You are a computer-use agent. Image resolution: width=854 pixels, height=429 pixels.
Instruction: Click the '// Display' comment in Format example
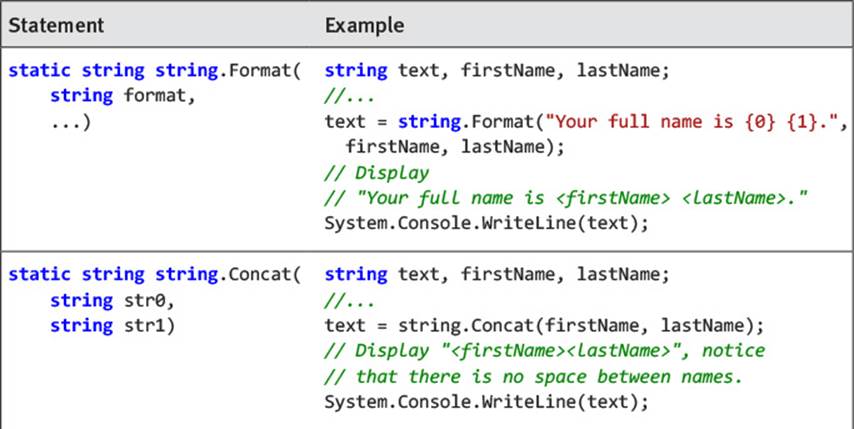coord(376,173)
